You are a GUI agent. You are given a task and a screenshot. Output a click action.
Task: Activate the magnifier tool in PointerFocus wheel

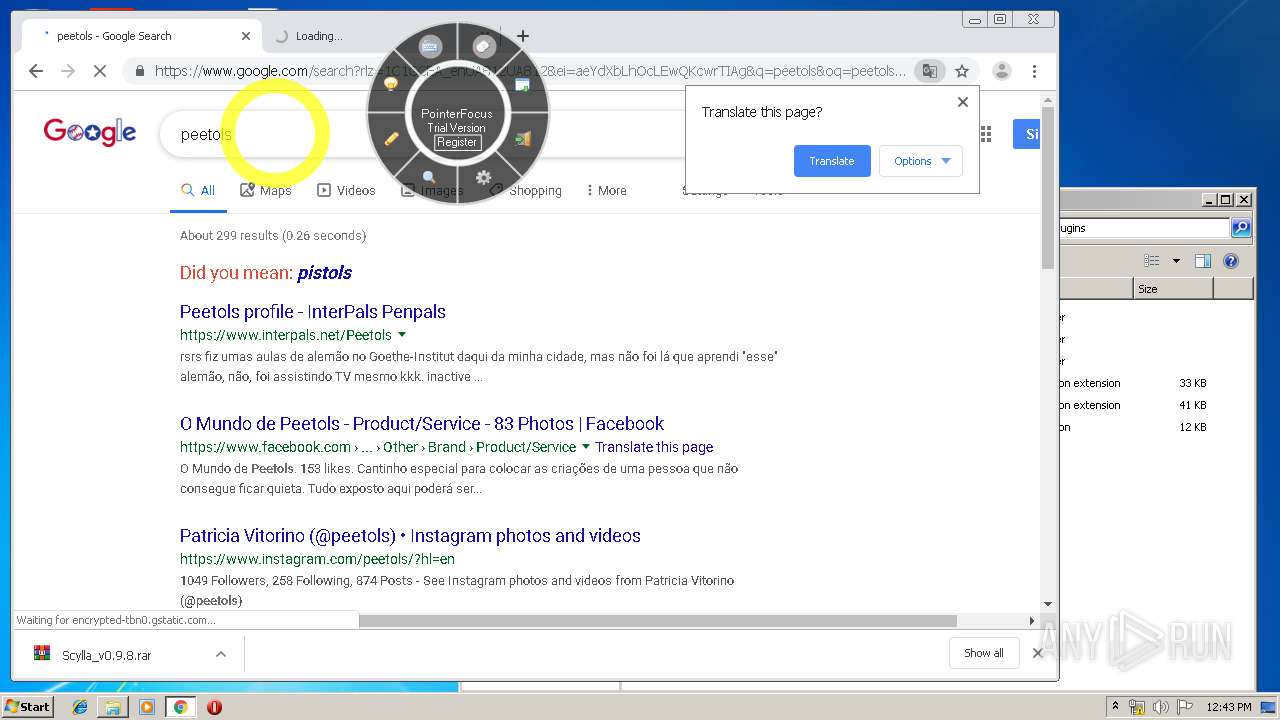pyautogui.click(x=429, y=177)
